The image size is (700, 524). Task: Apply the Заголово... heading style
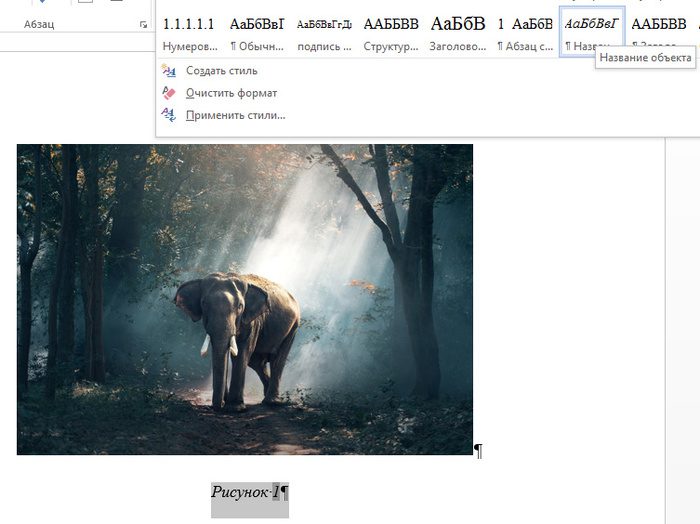458,33
